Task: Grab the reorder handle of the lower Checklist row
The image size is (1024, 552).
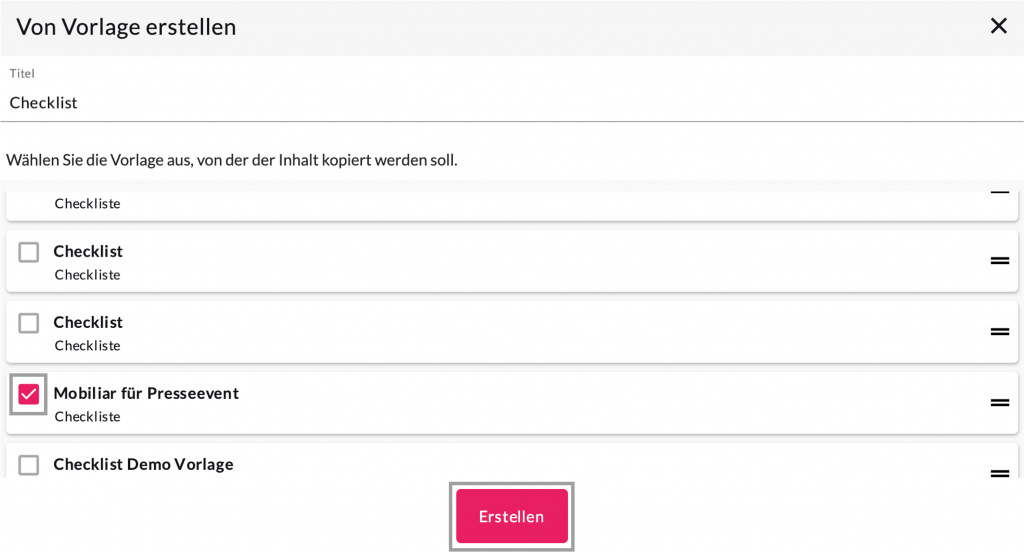Action: pos(999,332)
